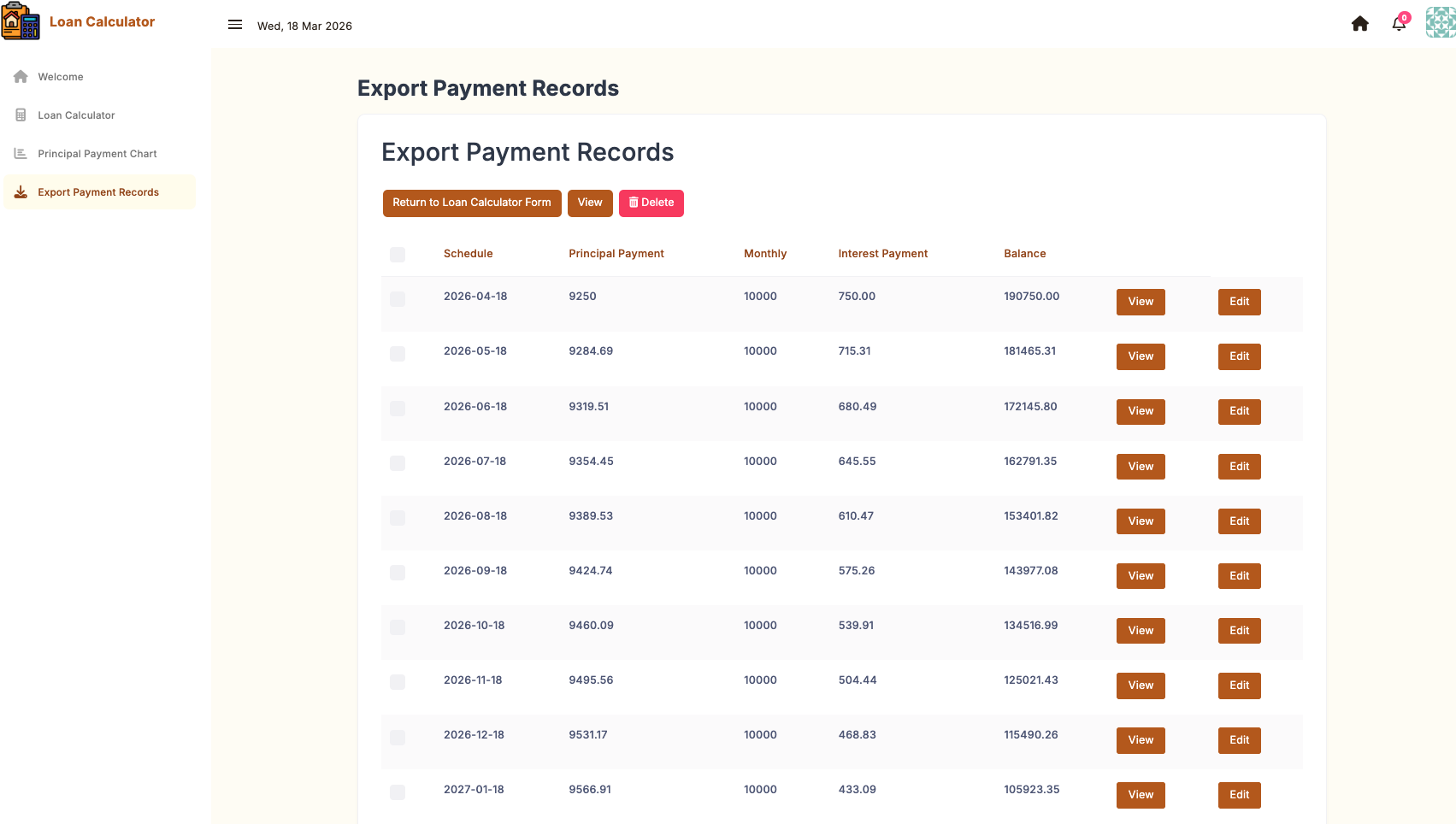Click the download icon for Export Payment Records
The height and width of the screenshot is (824, 1456).
click(x=21, y=192)
